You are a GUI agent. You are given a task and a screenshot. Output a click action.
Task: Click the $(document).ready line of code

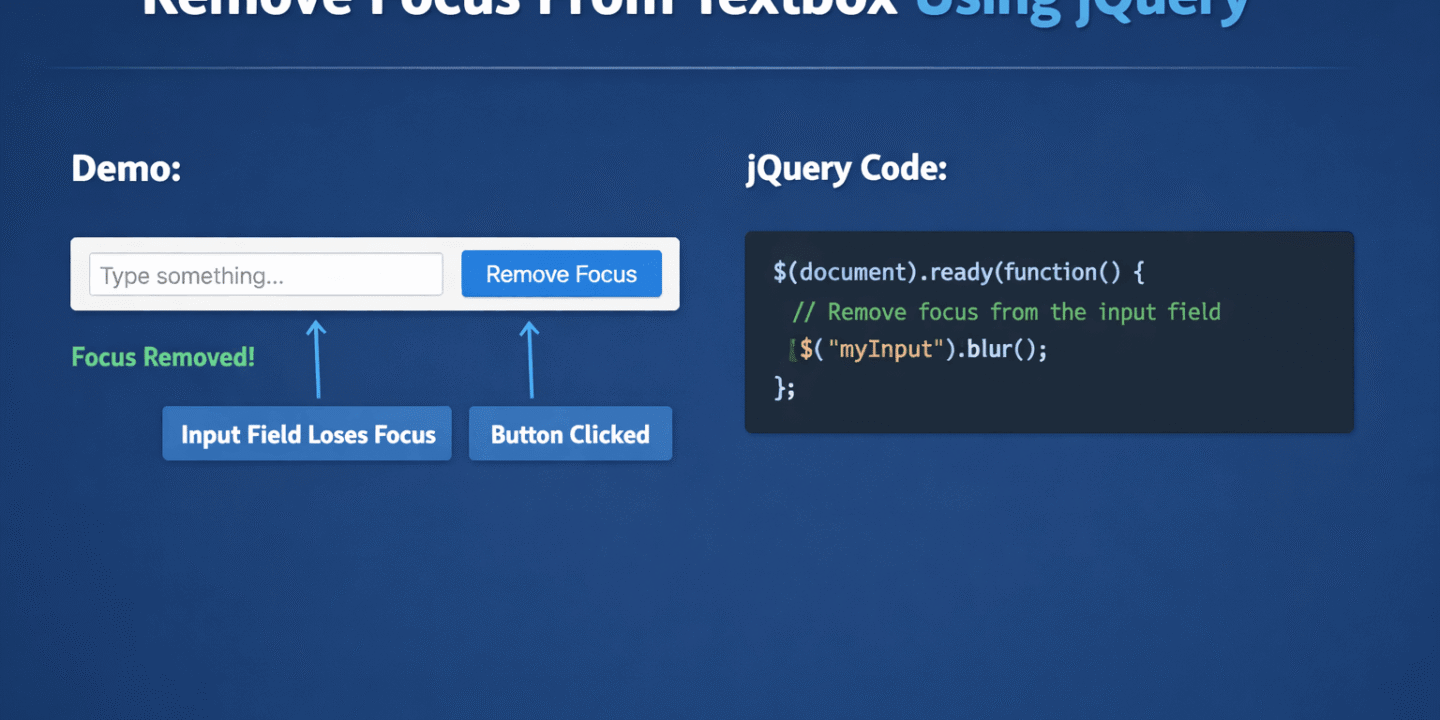[960, 271]
